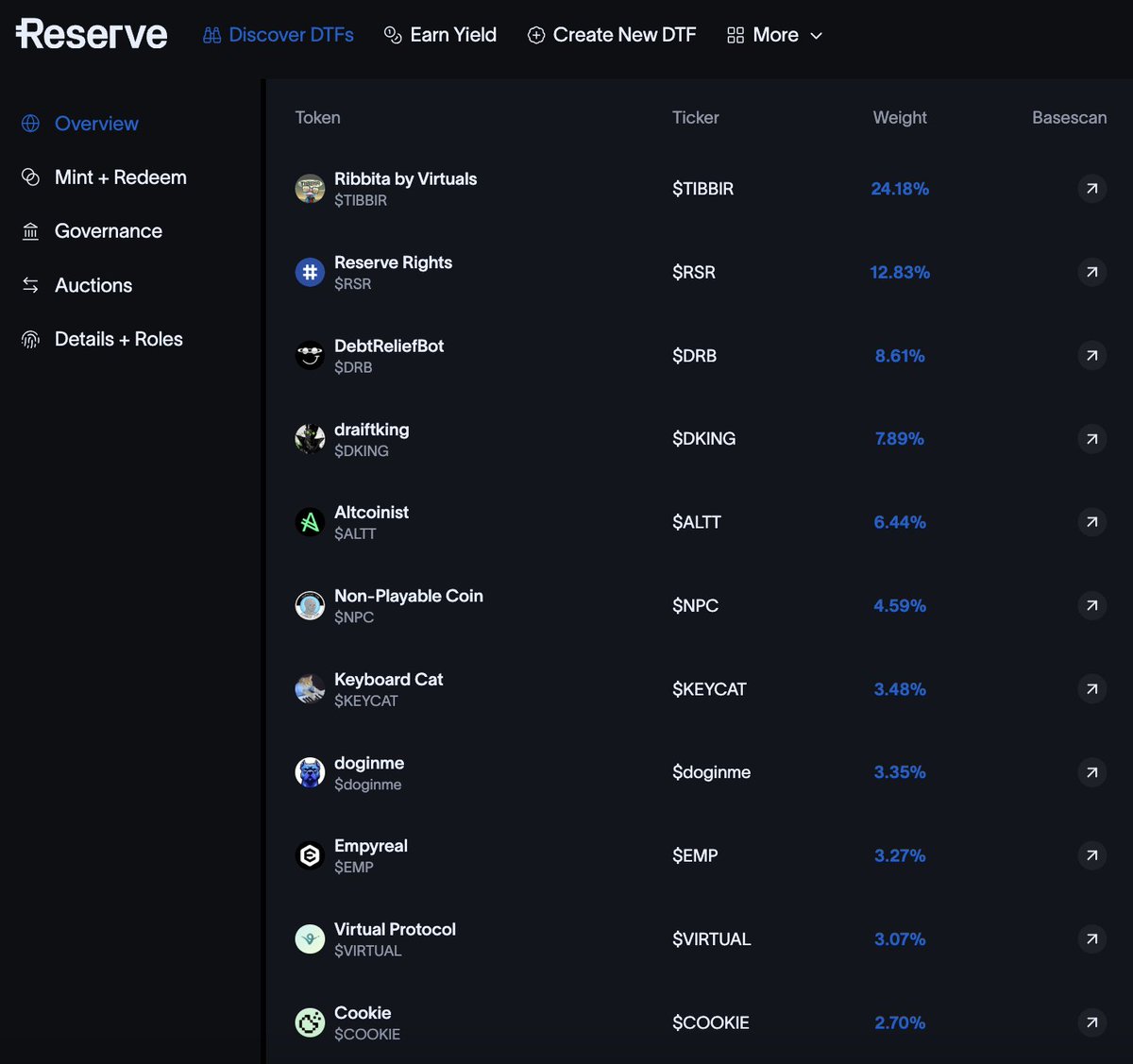Open Details + Roles section
1133x1064 pixels.
click(102, 339)
